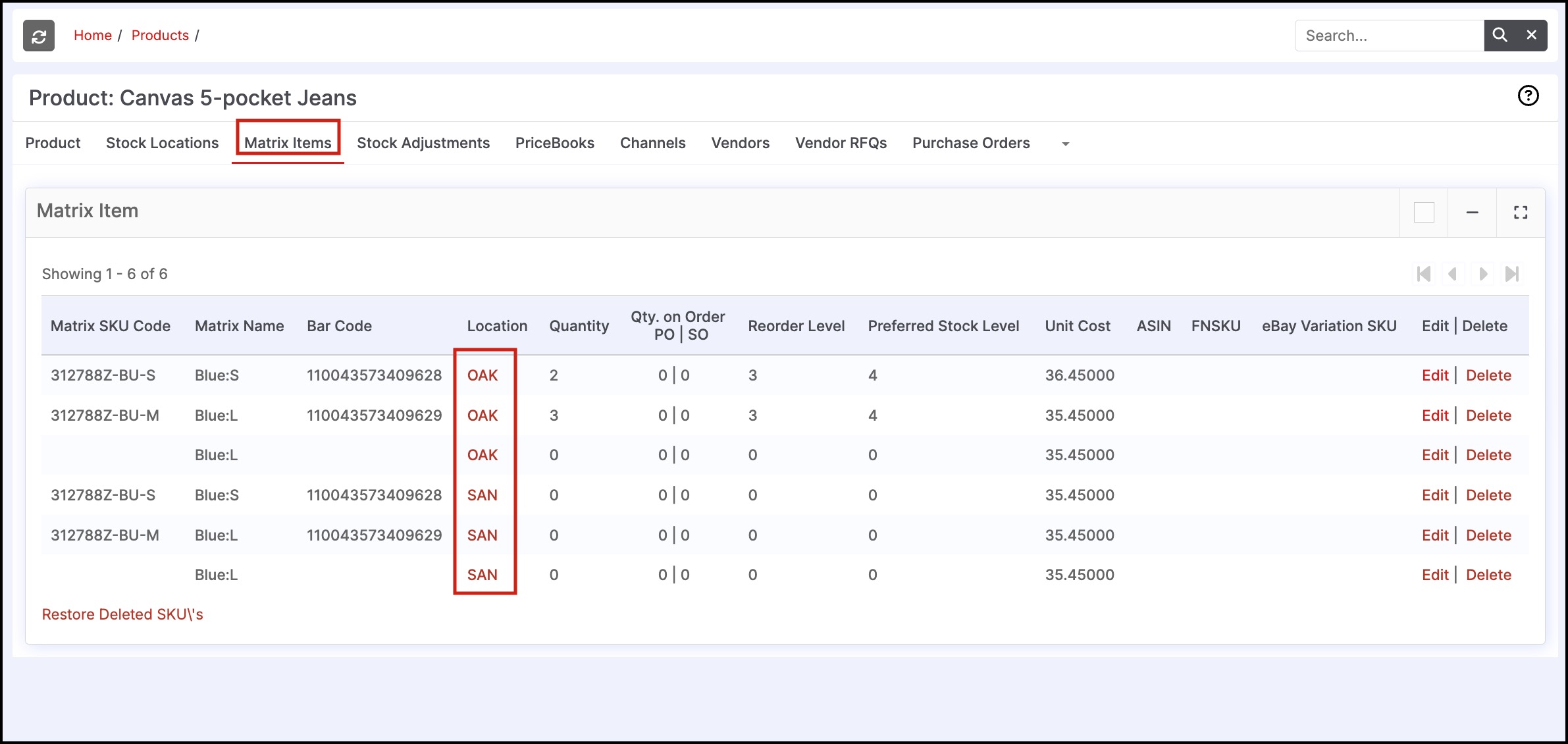Delete the OAK row with quantity 2
1568x744 pixels.
[x=1488, y=375]
